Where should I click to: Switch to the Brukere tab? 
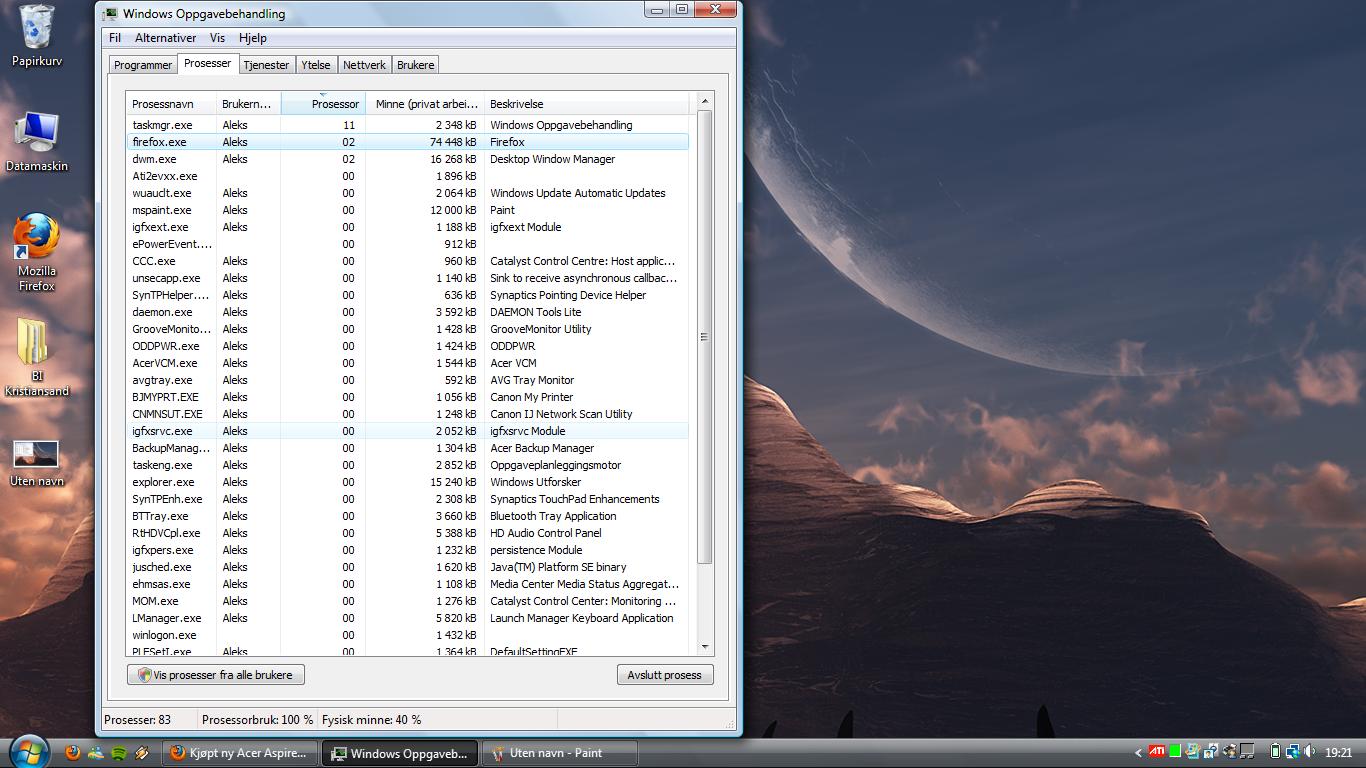coord(416,65)
